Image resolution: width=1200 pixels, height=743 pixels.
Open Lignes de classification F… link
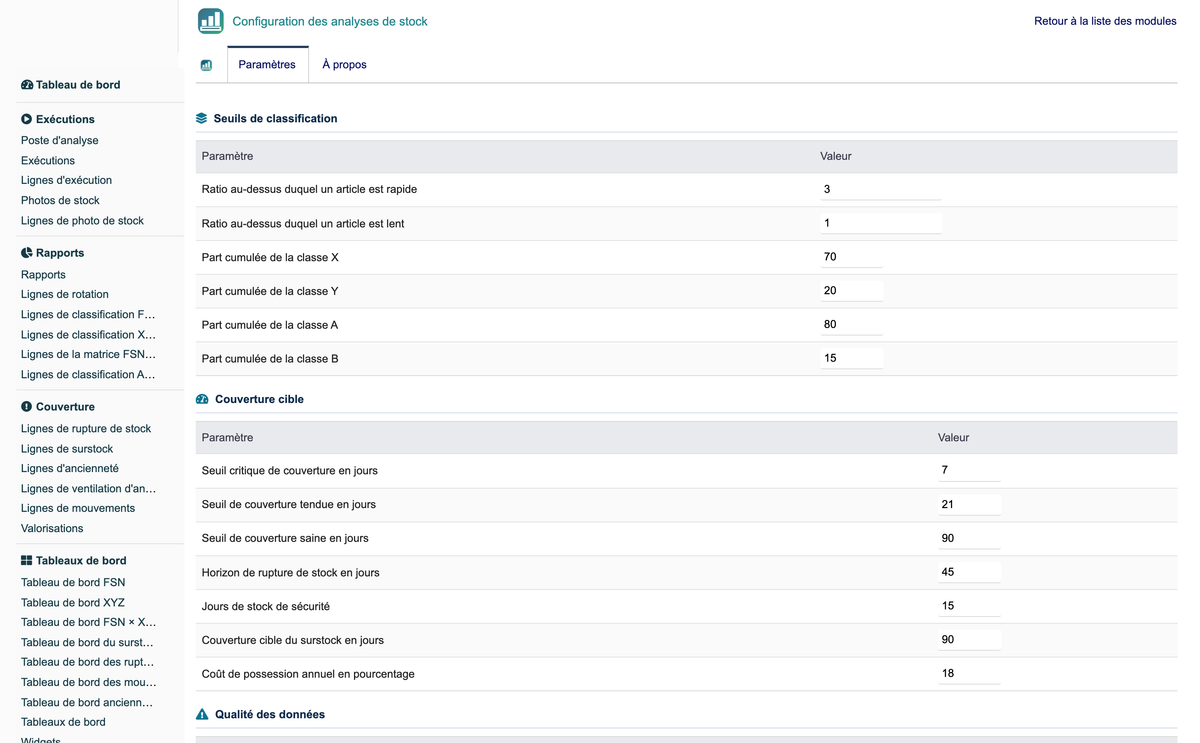88,315
